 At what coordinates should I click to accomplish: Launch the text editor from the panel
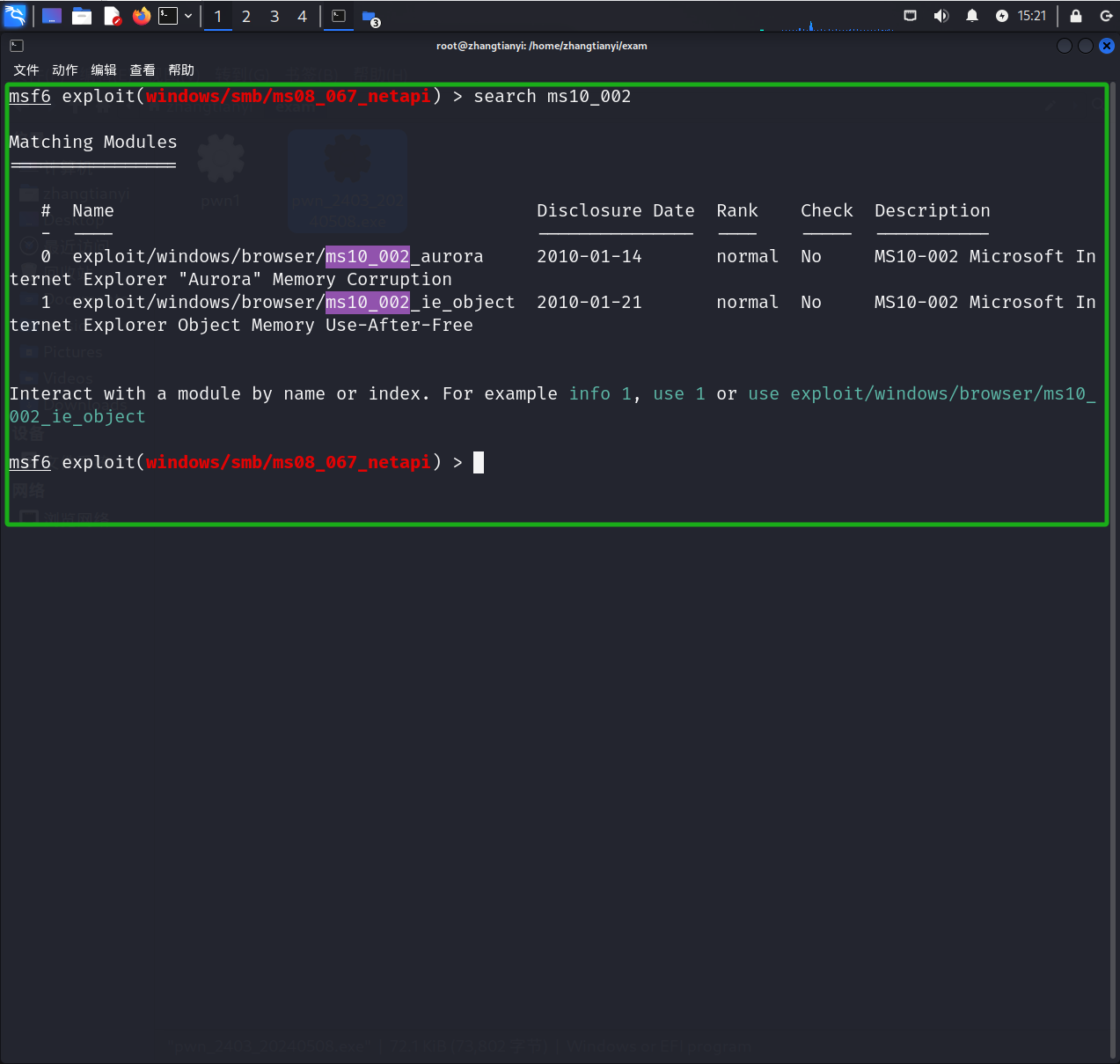coord(112,16)
